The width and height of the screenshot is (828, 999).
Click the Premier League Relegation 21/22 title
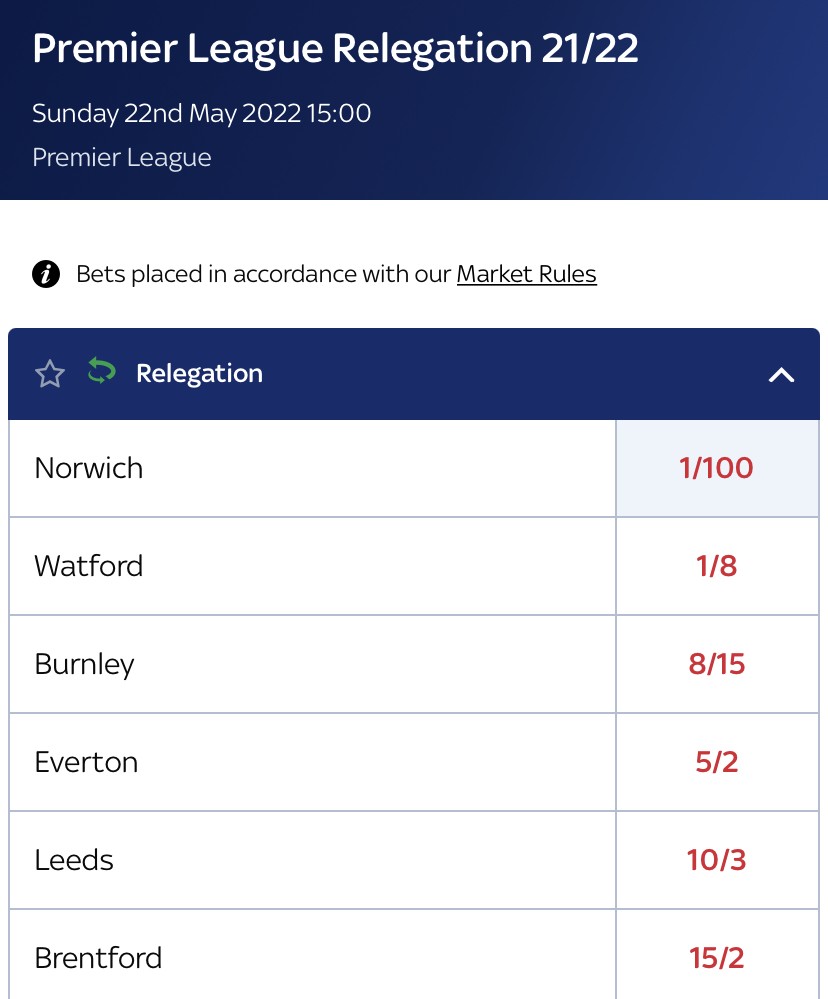335,49
